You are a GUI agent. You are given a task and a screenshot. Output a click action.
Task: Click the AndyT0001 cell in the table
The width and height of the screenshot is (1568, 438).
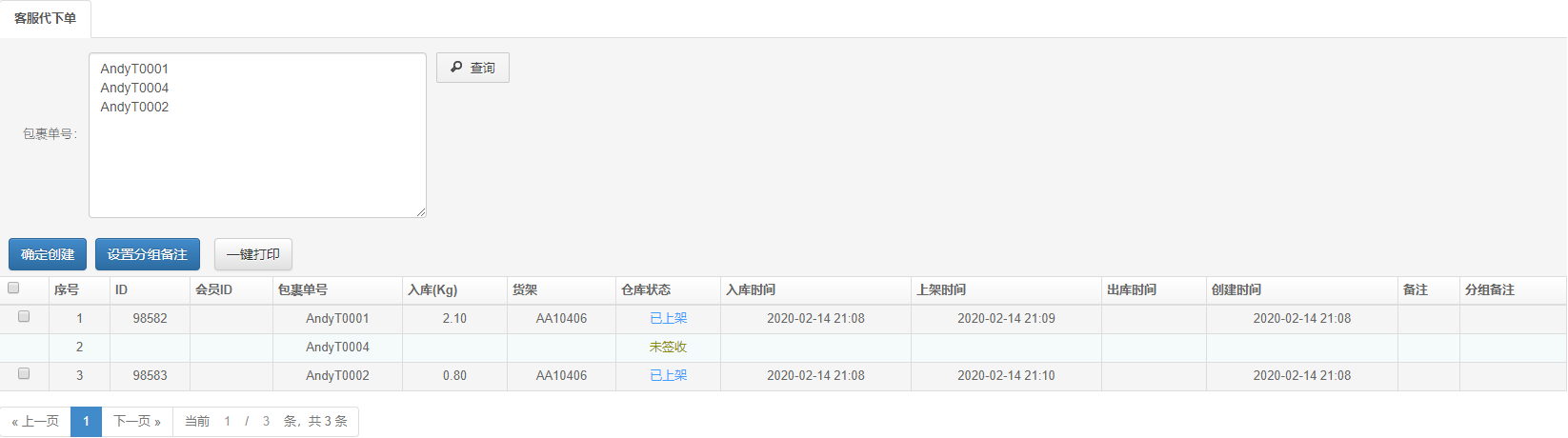(x=337, y=318)
